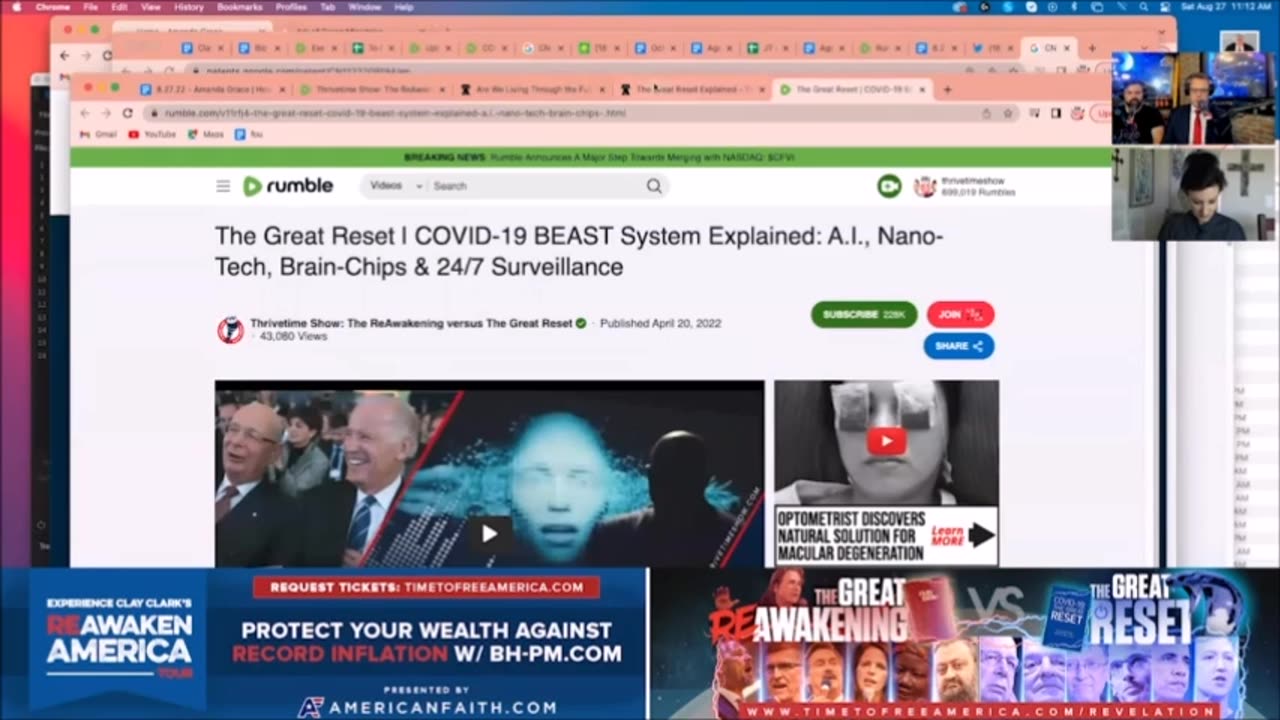Image resolution: width=1280 pixels, height=720 pixels.
Task: Switch to Thrivetime Show tab
Action: pos(371,89)
